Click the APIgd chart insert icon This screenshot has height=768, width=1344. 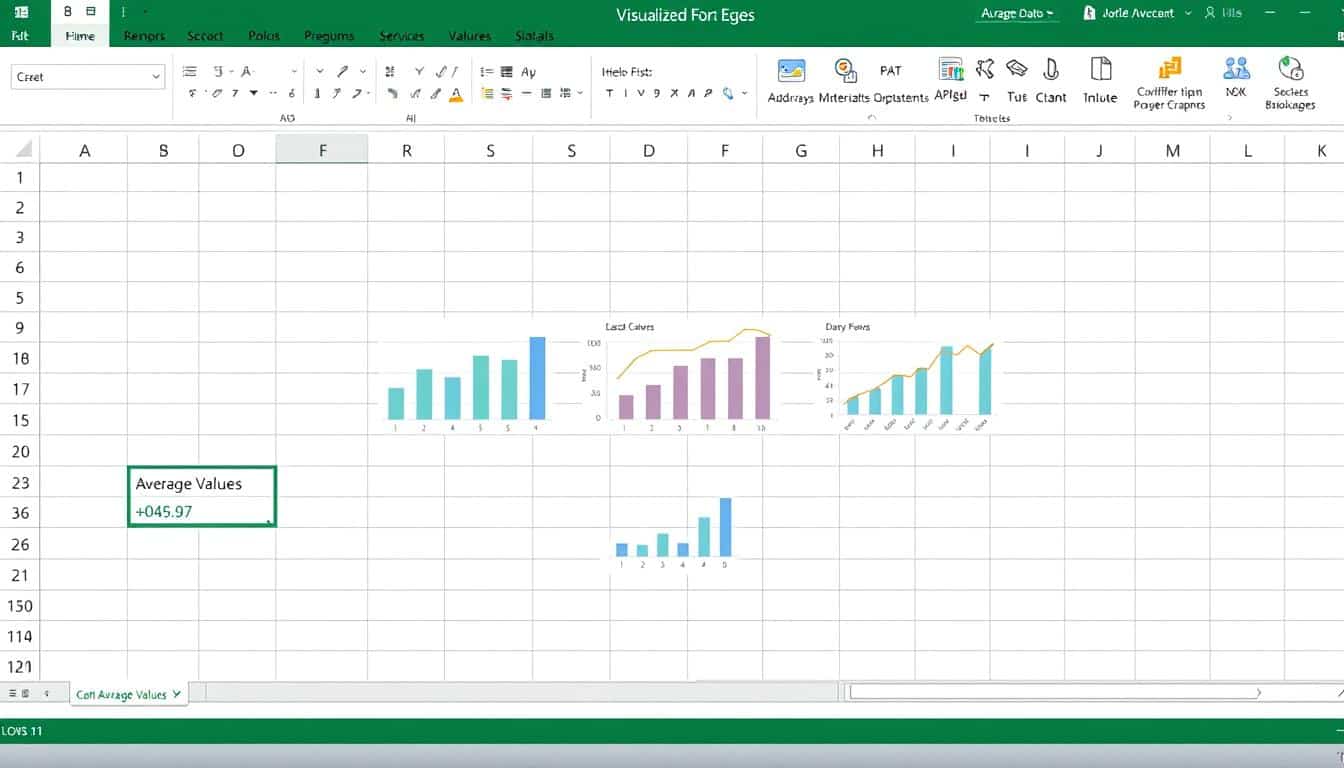950,72
